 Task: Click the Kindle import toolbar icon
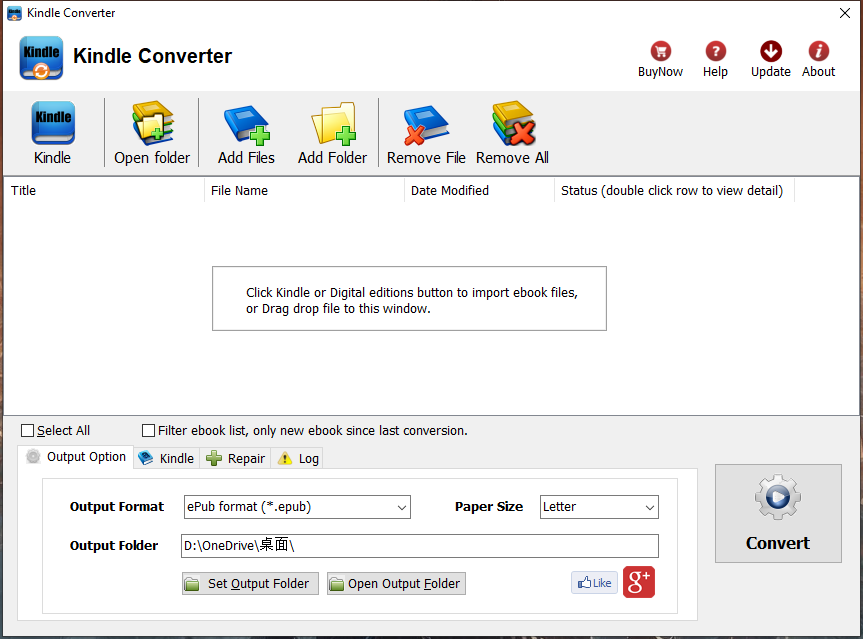pos(53,123)
